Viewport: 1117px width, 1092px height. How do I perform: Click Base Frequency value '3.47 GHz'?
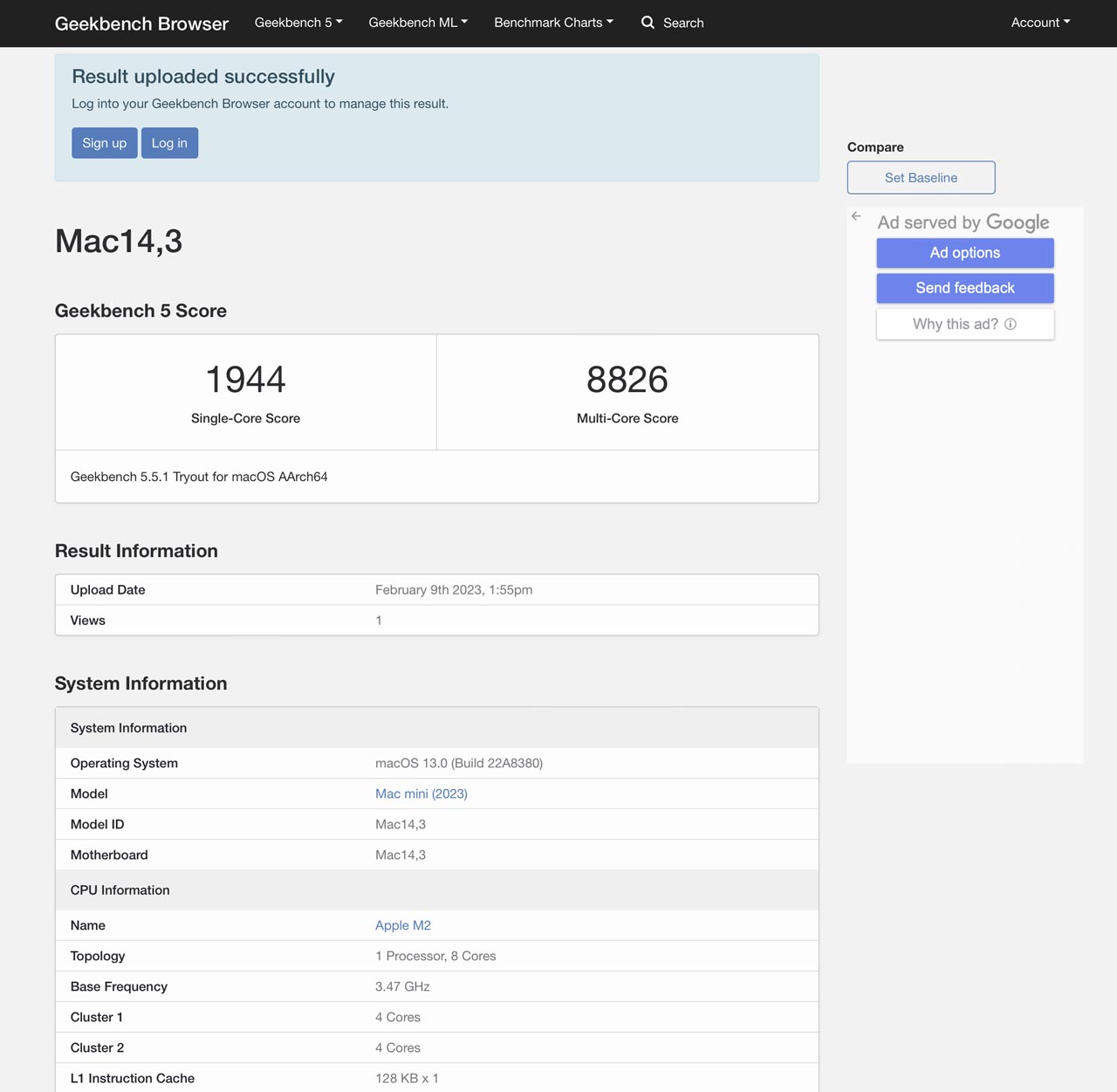pyautogui.click(x=402, y=986)
